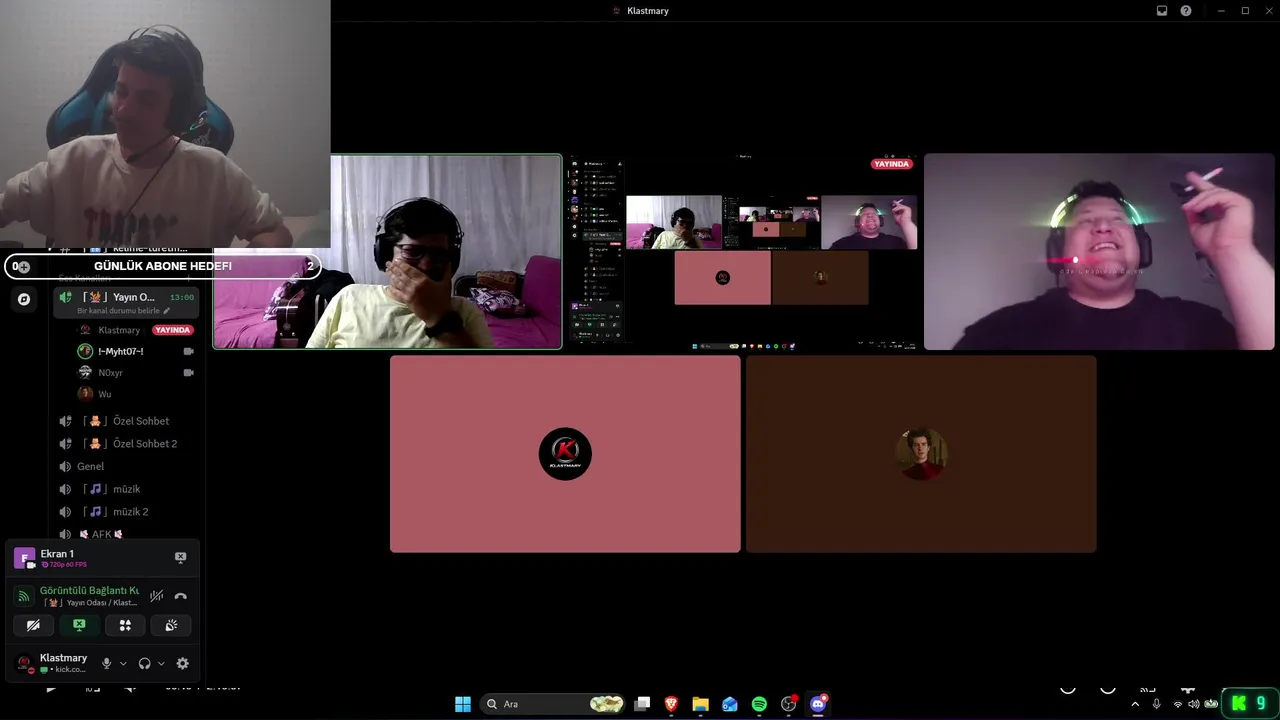
Task: Mute microphone in user panel
Action: 107,663
